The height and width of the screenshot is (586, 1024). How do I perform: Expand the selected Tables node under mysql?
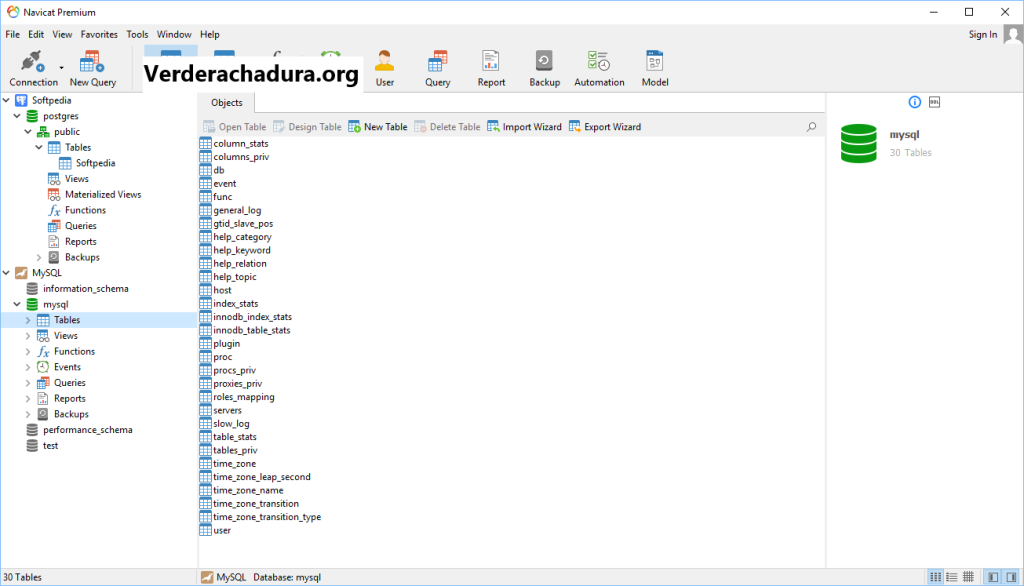(28, 319)
